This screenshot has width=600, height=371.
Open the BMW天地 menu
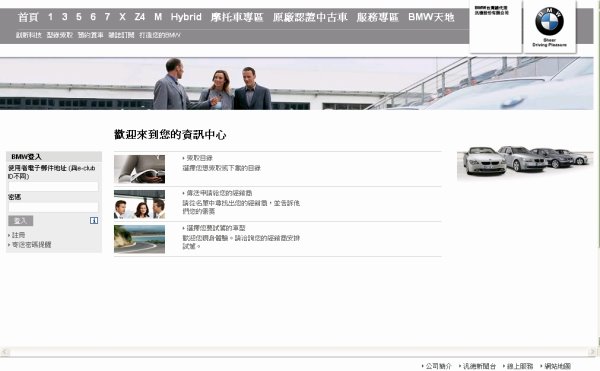431,17
